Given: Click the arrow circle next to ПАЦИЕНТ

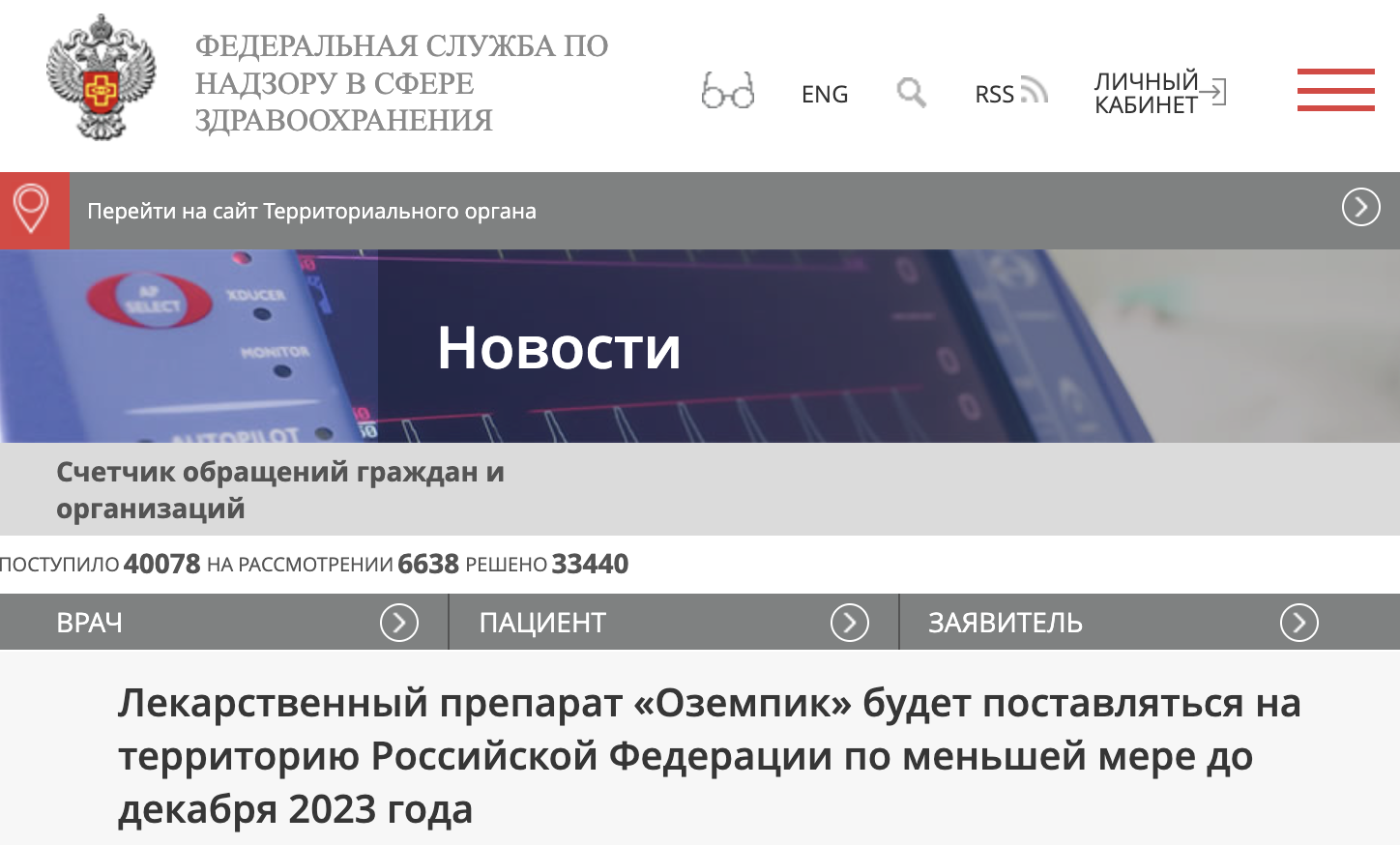Looking at the screenshot, I should 850,623.
